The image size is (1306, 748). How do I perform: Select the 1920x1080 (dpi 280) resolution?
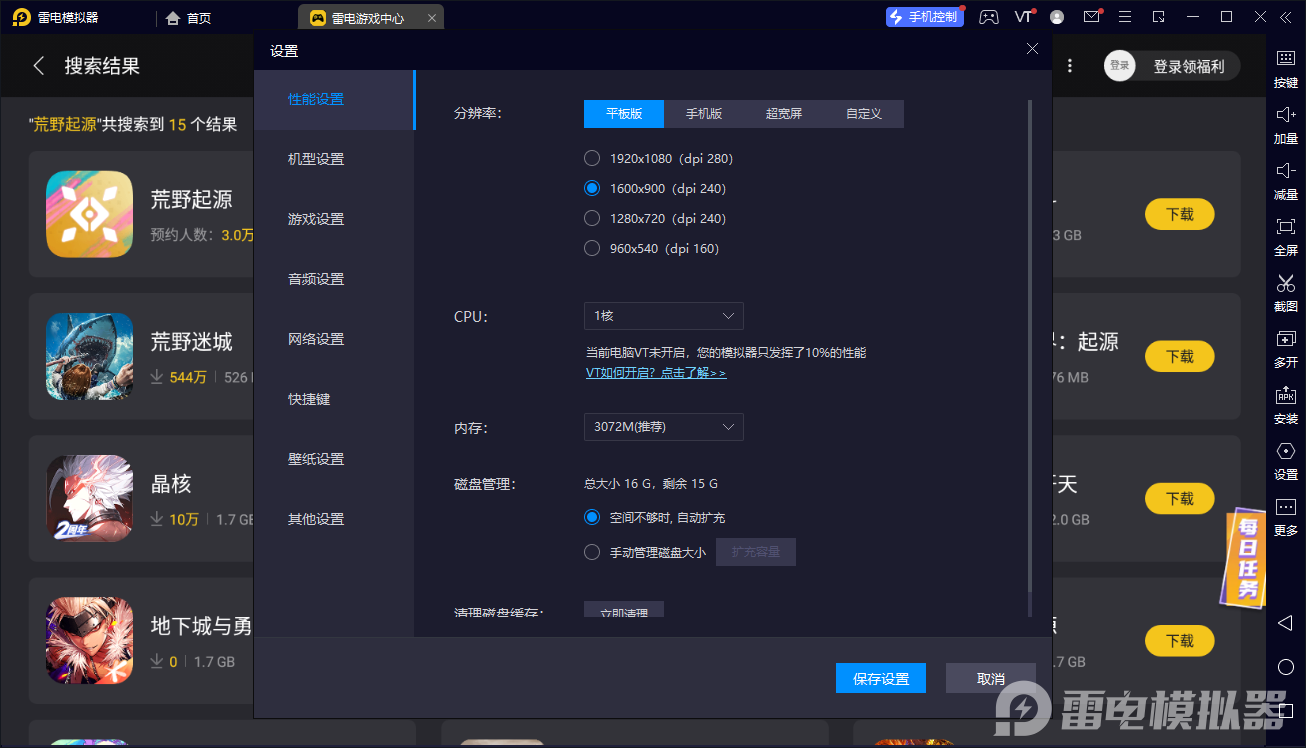tap(592, 158)
